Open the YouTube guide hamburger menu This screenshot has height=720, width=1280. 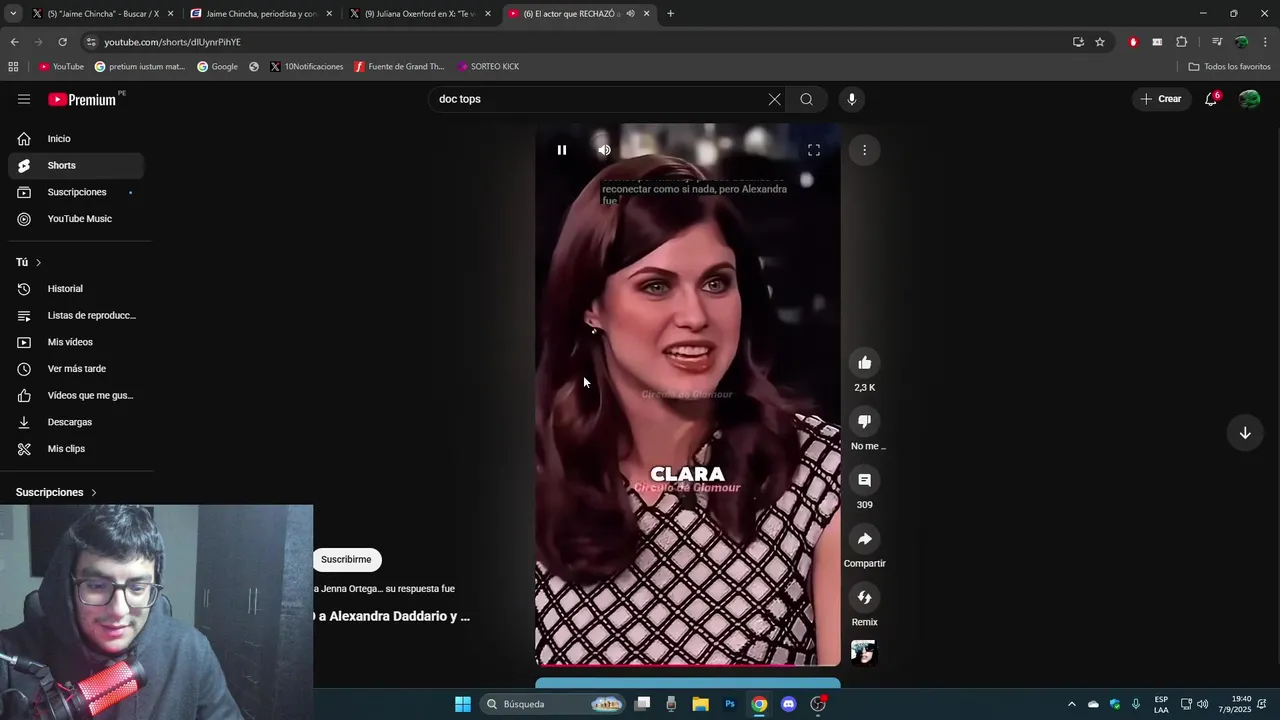click(x=24, y=99)
